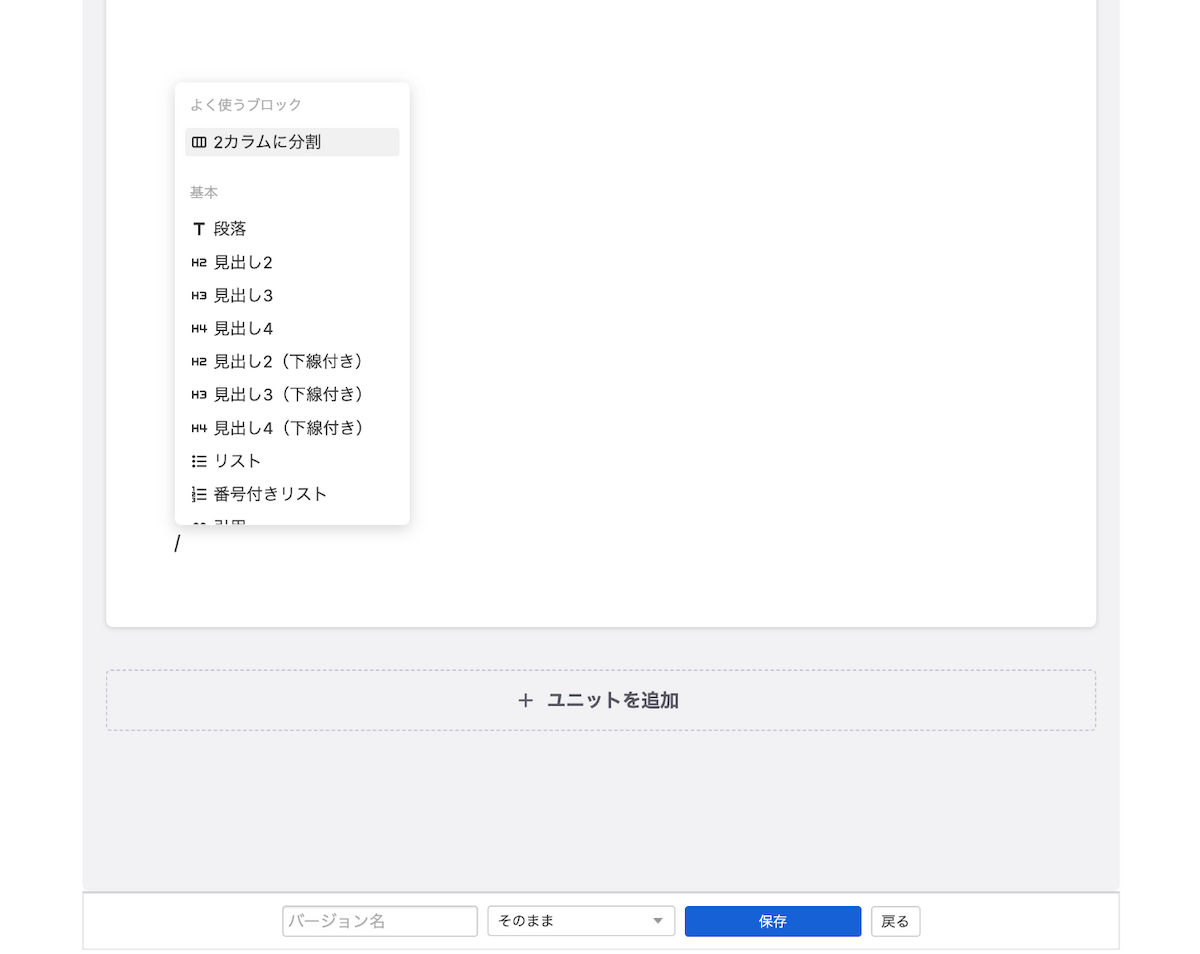Select 見出し3（下線付き） underlined heading
Viewport: 1200px width, 954px height.
point(292,394)
